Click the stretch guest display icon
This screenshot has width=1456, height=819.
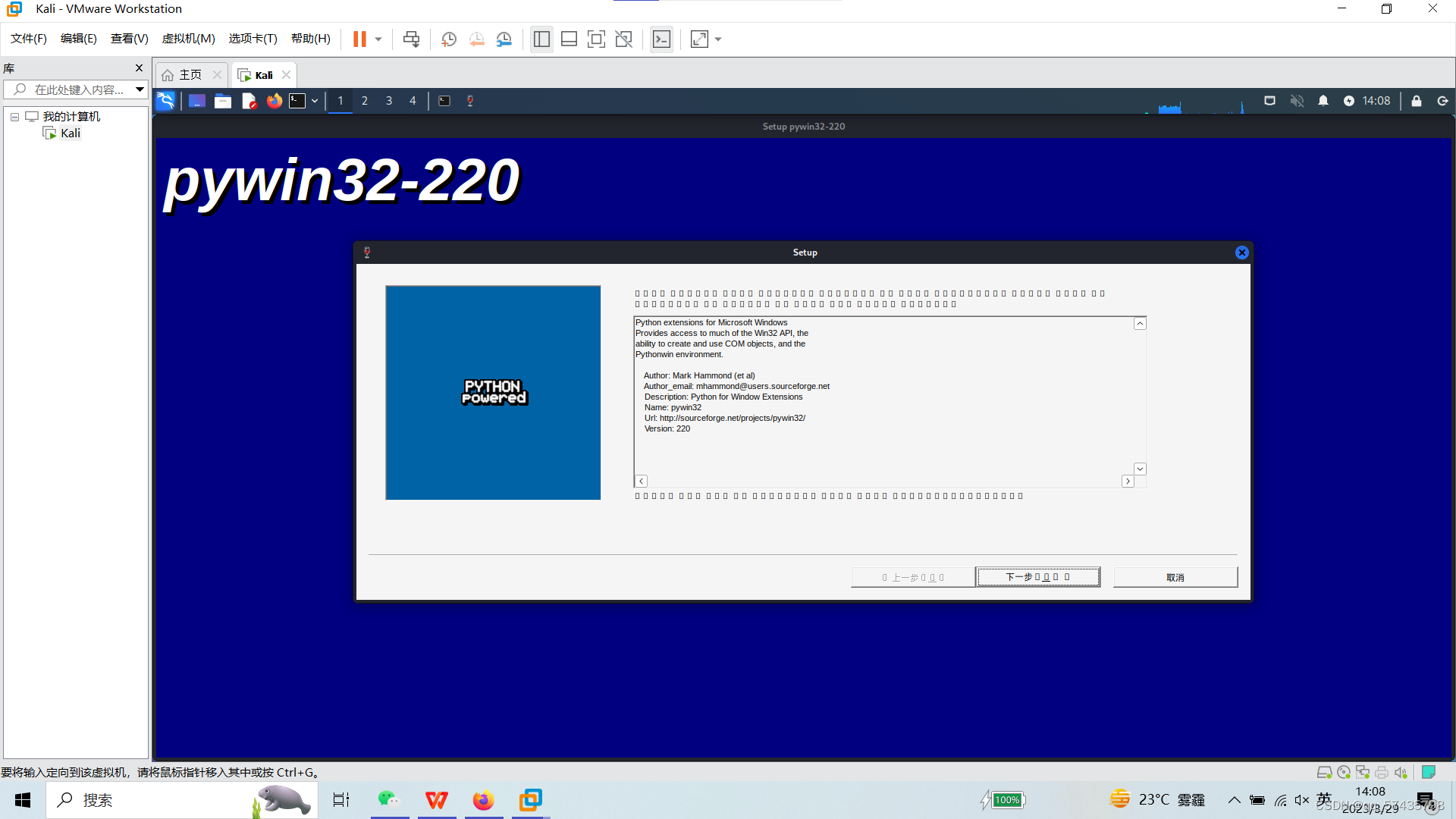point(699,39)
